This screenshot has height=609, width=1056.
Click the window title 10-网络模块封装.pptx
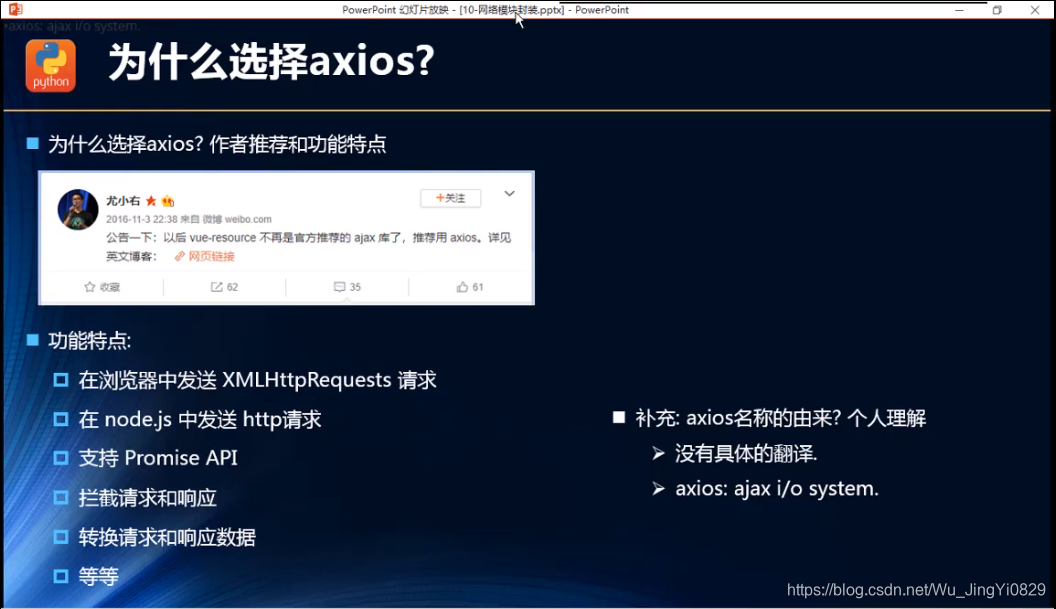tap(512, 10)
